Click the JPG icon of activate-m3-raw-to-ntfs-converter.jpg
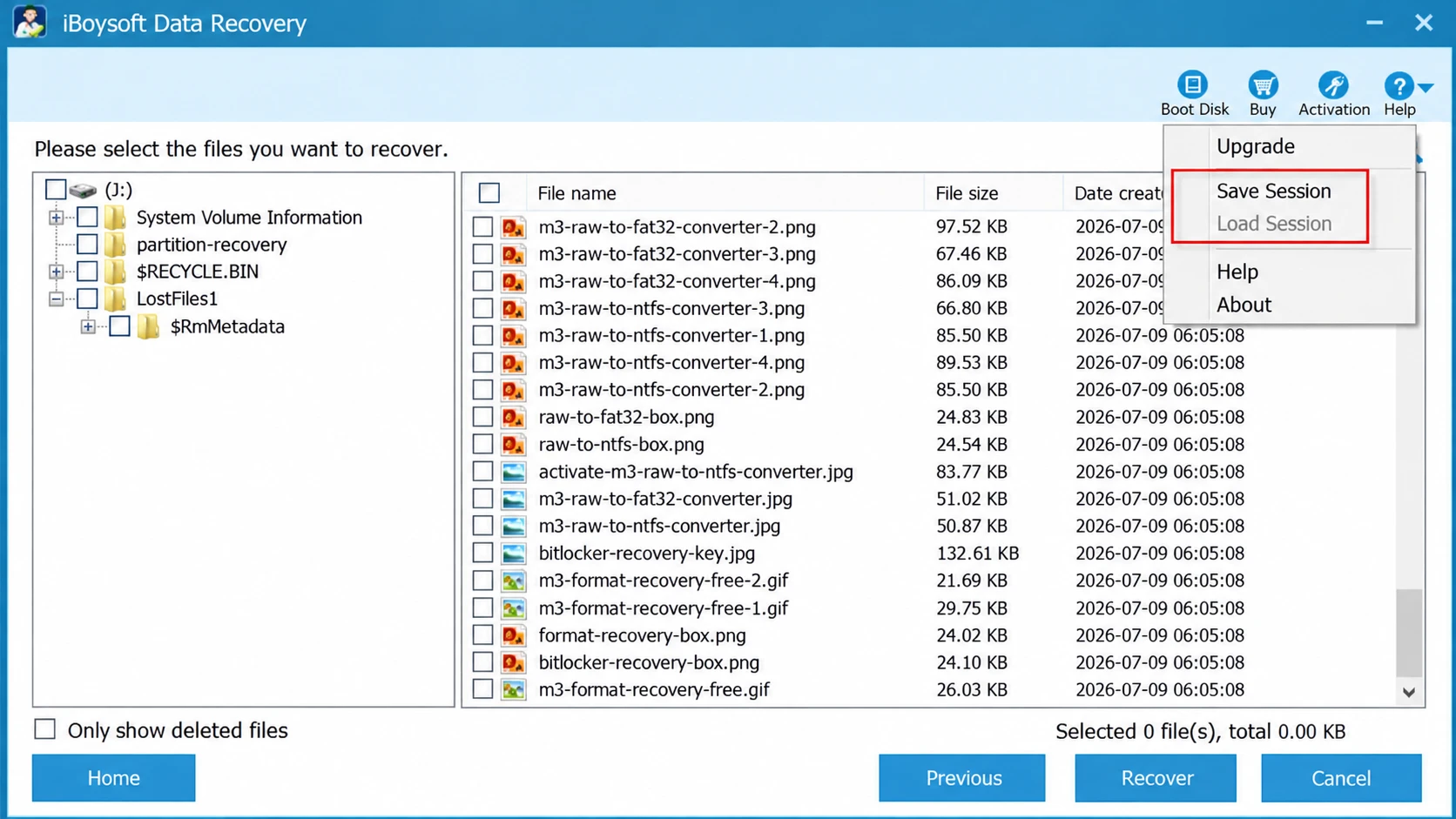Viewport: 1456px width, 819px height. 514,472
